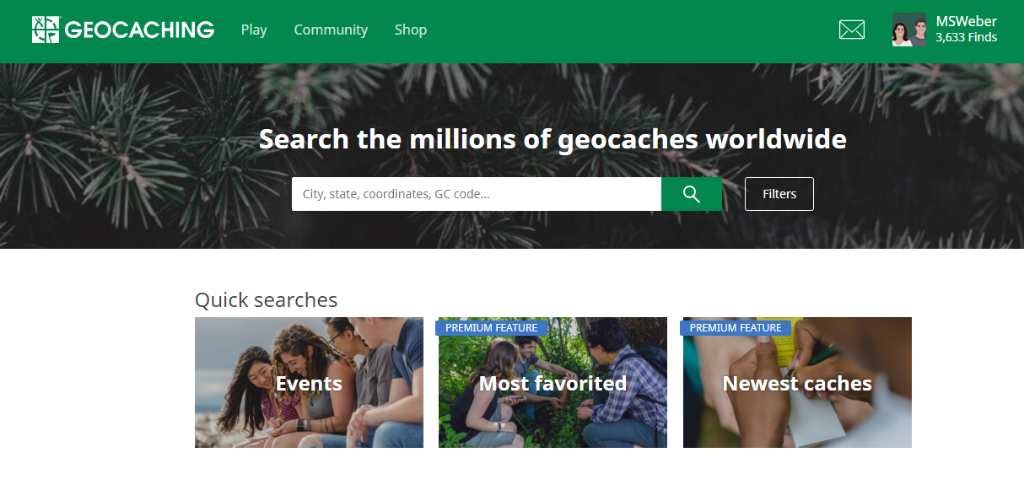Open the Play menu
This screenshot has height=490, width=1024.
pyautogui.click(x=254, y=30)
